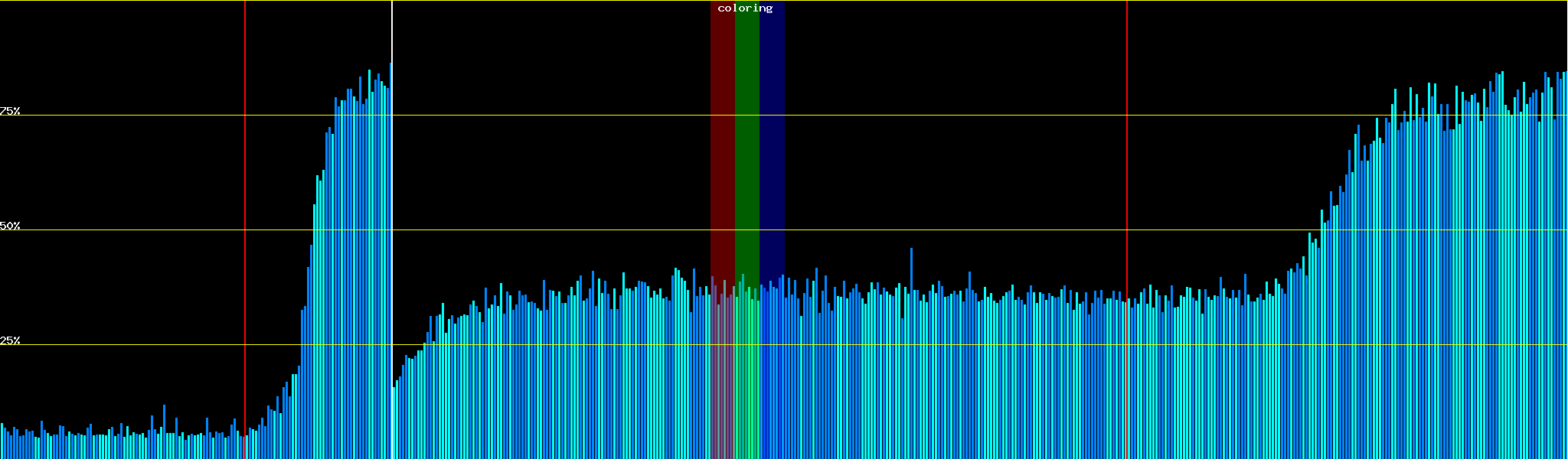The width and height of the screenshot is (1568, 459).
Task: Click the 50% axis label
Action: pyautogui.click(x=10, y=226)
